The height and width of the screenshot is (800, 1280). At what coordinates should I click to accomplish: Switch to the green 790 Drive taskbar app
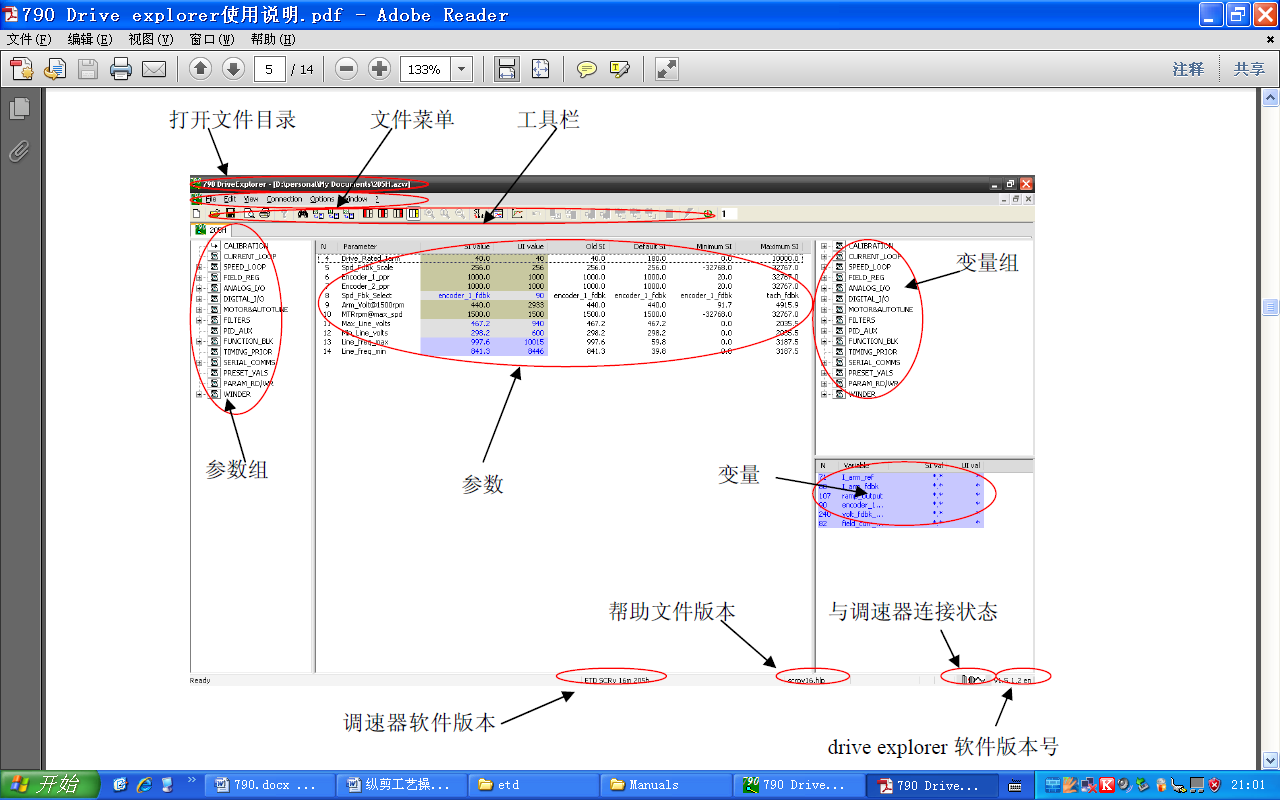coord(796,785)
